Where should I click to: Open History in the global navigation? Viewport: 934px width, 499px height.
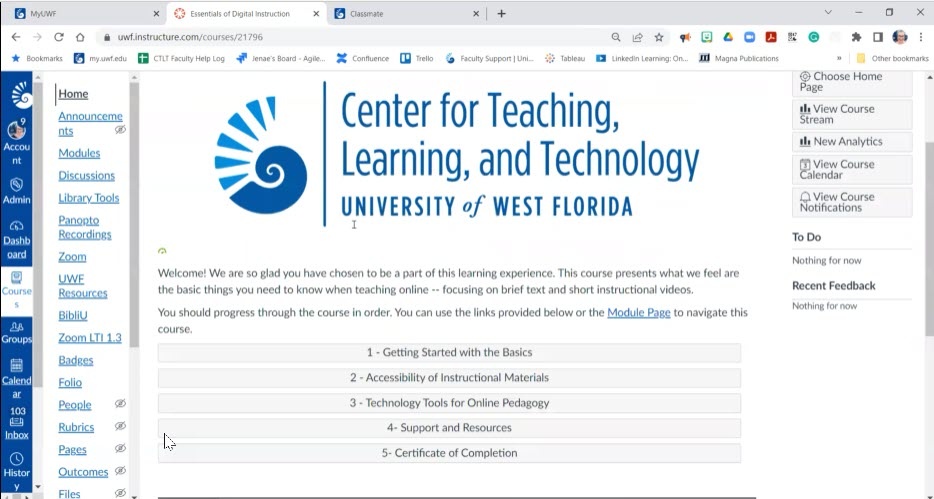tap(16, 472)
